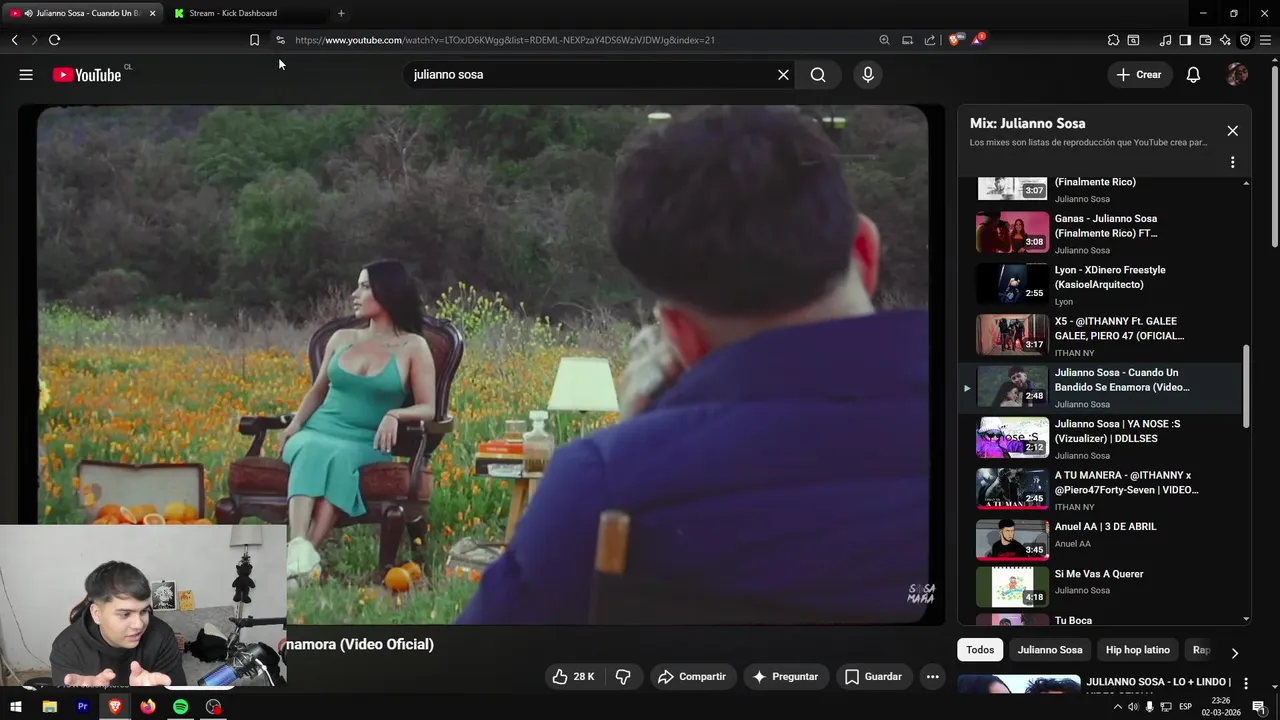Clear the search text with the X
Viewport: 1280px width, 720px height.
(x=783, y=75)
